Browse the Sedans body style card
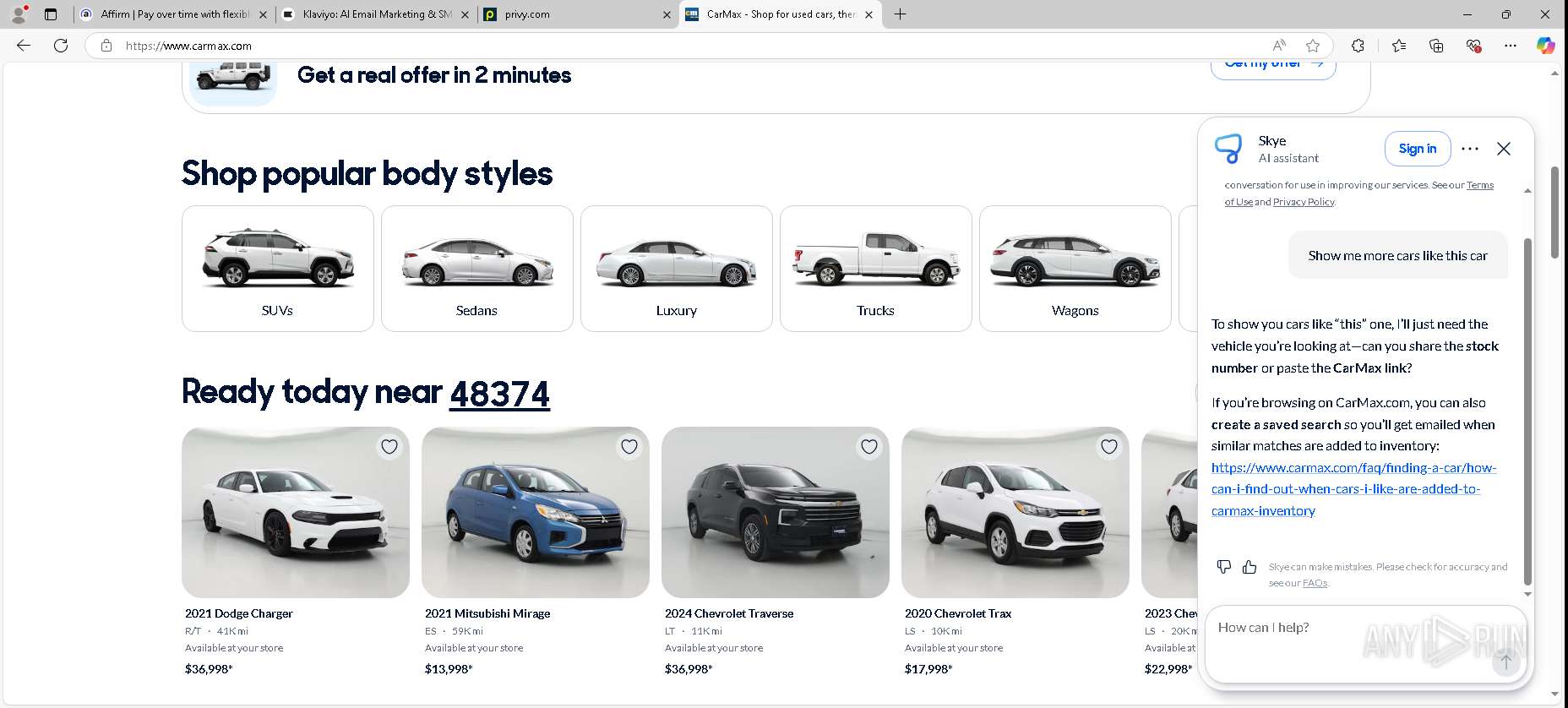Viewport: 1568px width, 708px height. [x=477, y=269]
